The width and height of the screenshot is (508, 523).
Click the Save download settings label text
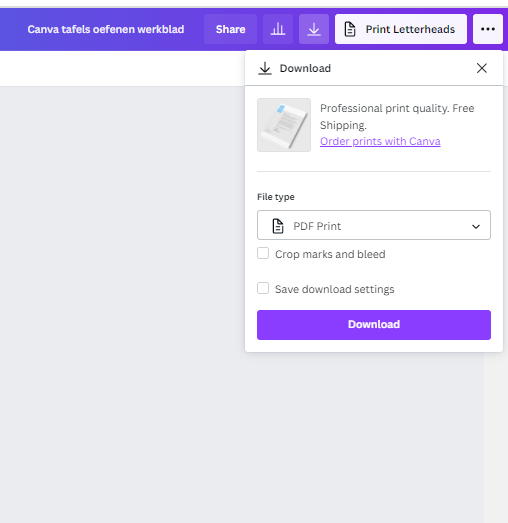335,289
